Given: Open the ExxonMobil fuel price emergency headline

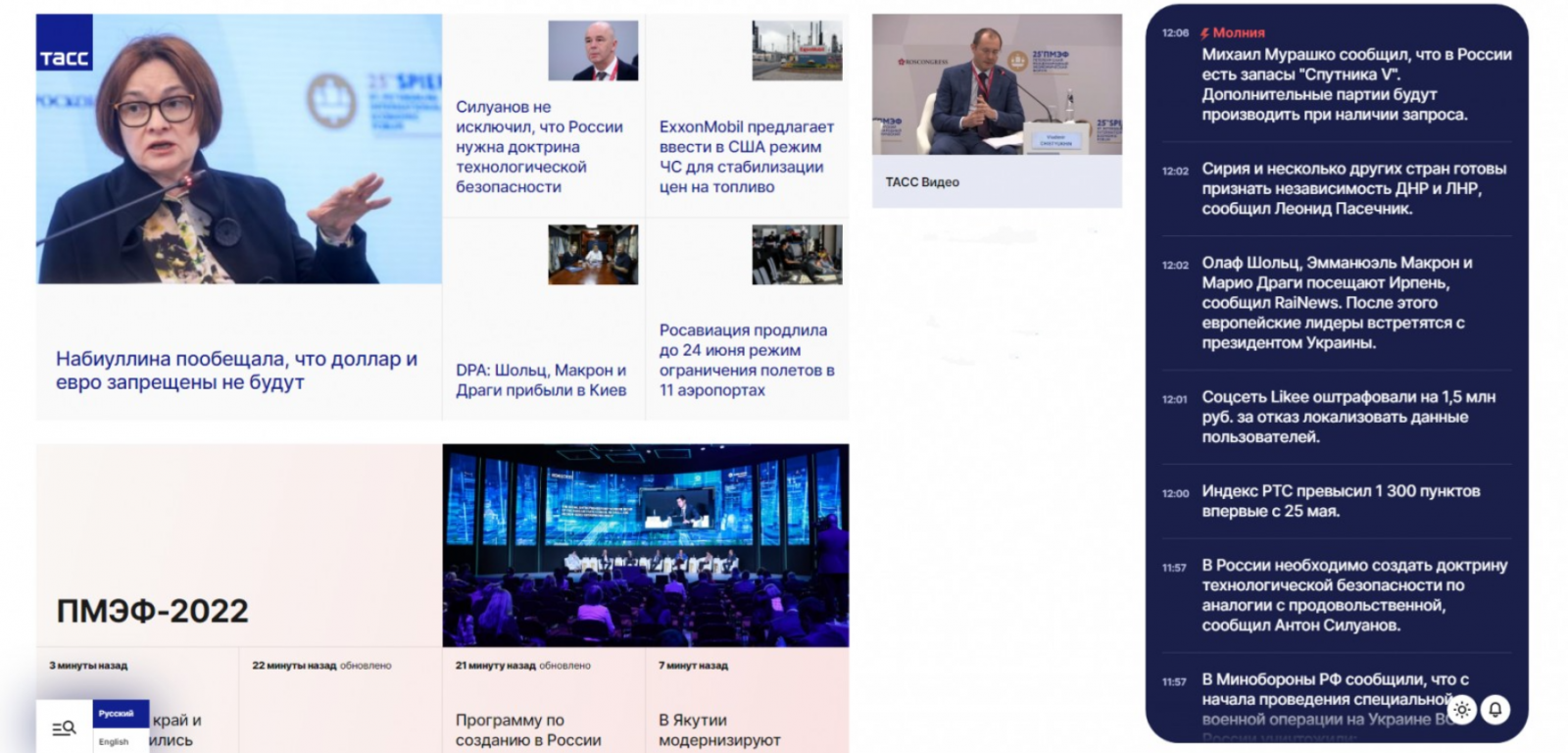Looking at the screenshot, I should [x=747, y=157].
